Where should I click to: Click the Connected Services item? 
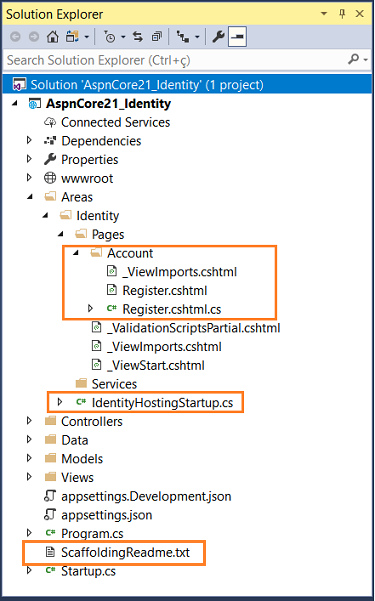tap(115, 122)
